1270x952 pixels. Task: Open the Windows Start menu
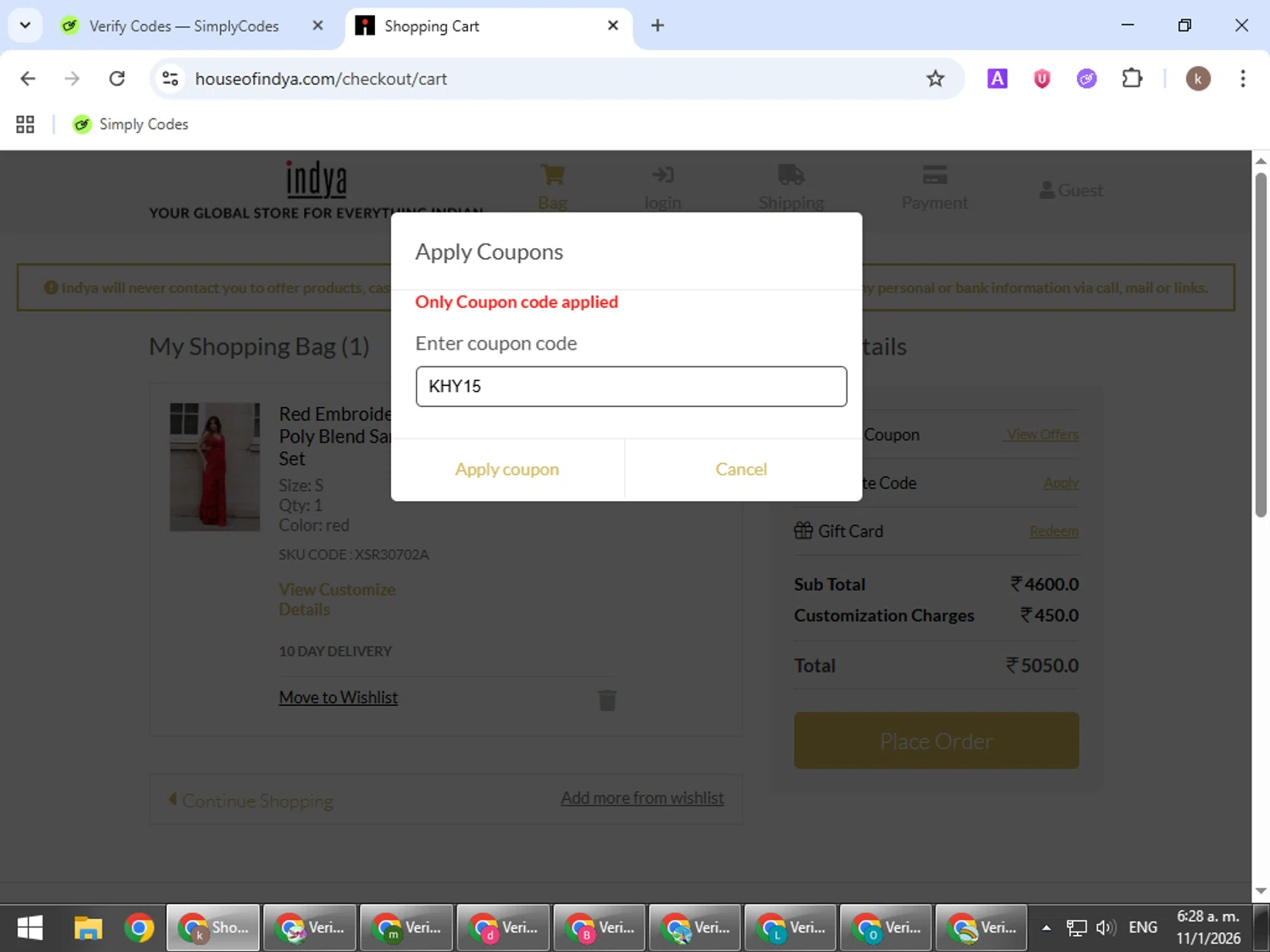[x=30, y=928]
